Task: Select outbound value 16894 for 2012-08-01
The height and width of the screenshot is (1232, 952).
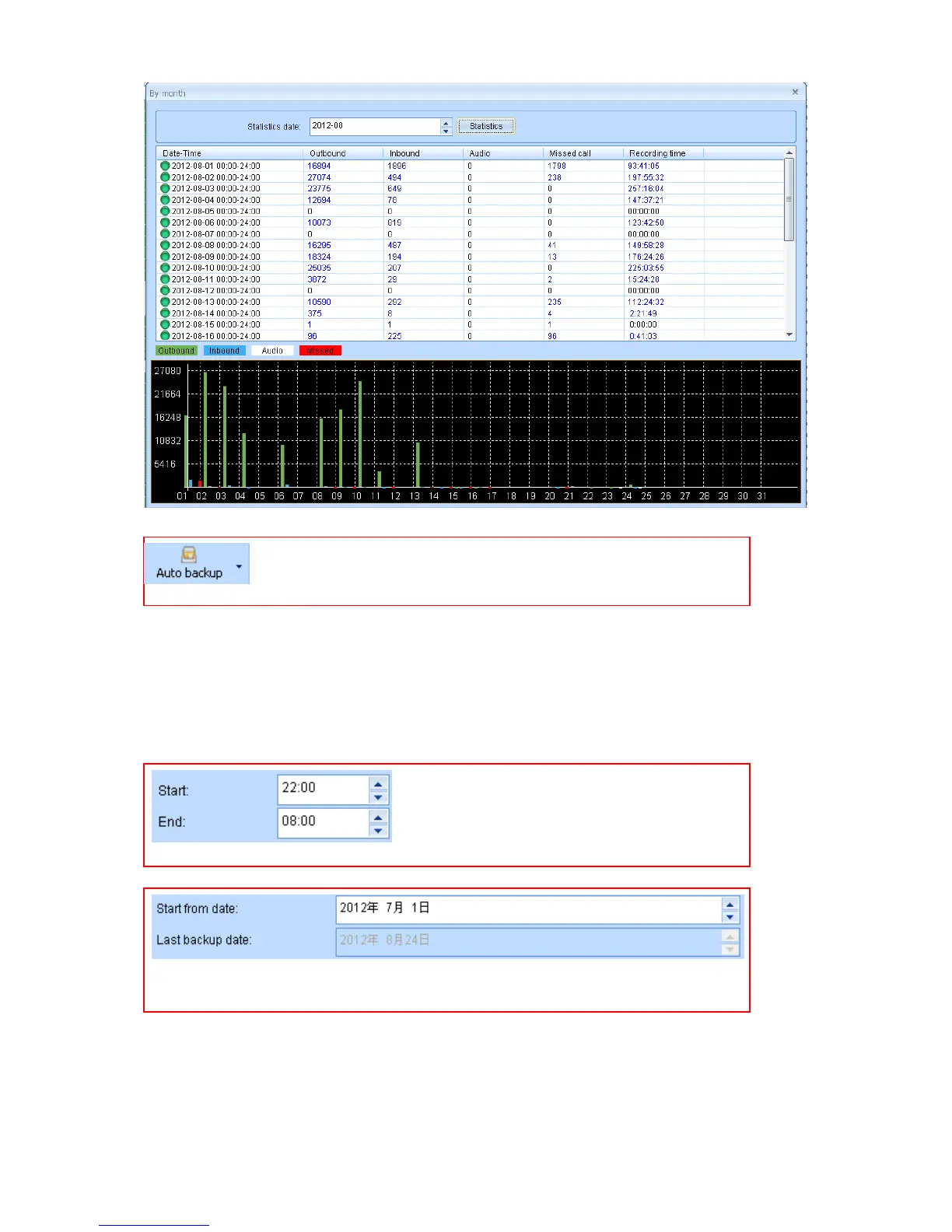Action: pyautogui.click(x=319, y=166)
